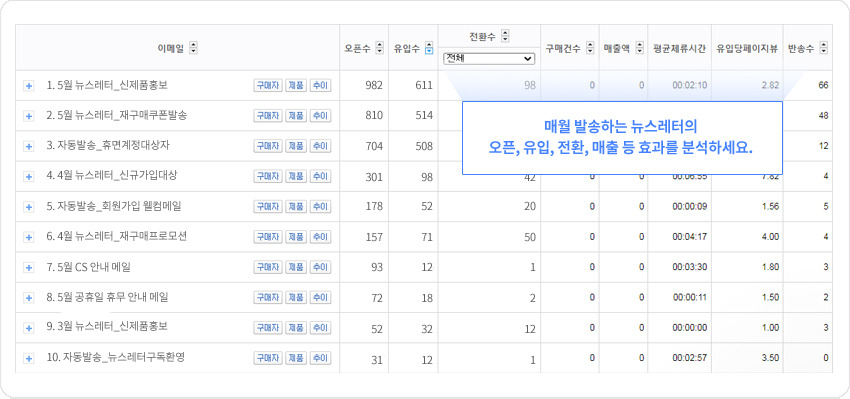Sort by 매출액 column icon
This screenshot has width=850, height=399.
(639, 48)
